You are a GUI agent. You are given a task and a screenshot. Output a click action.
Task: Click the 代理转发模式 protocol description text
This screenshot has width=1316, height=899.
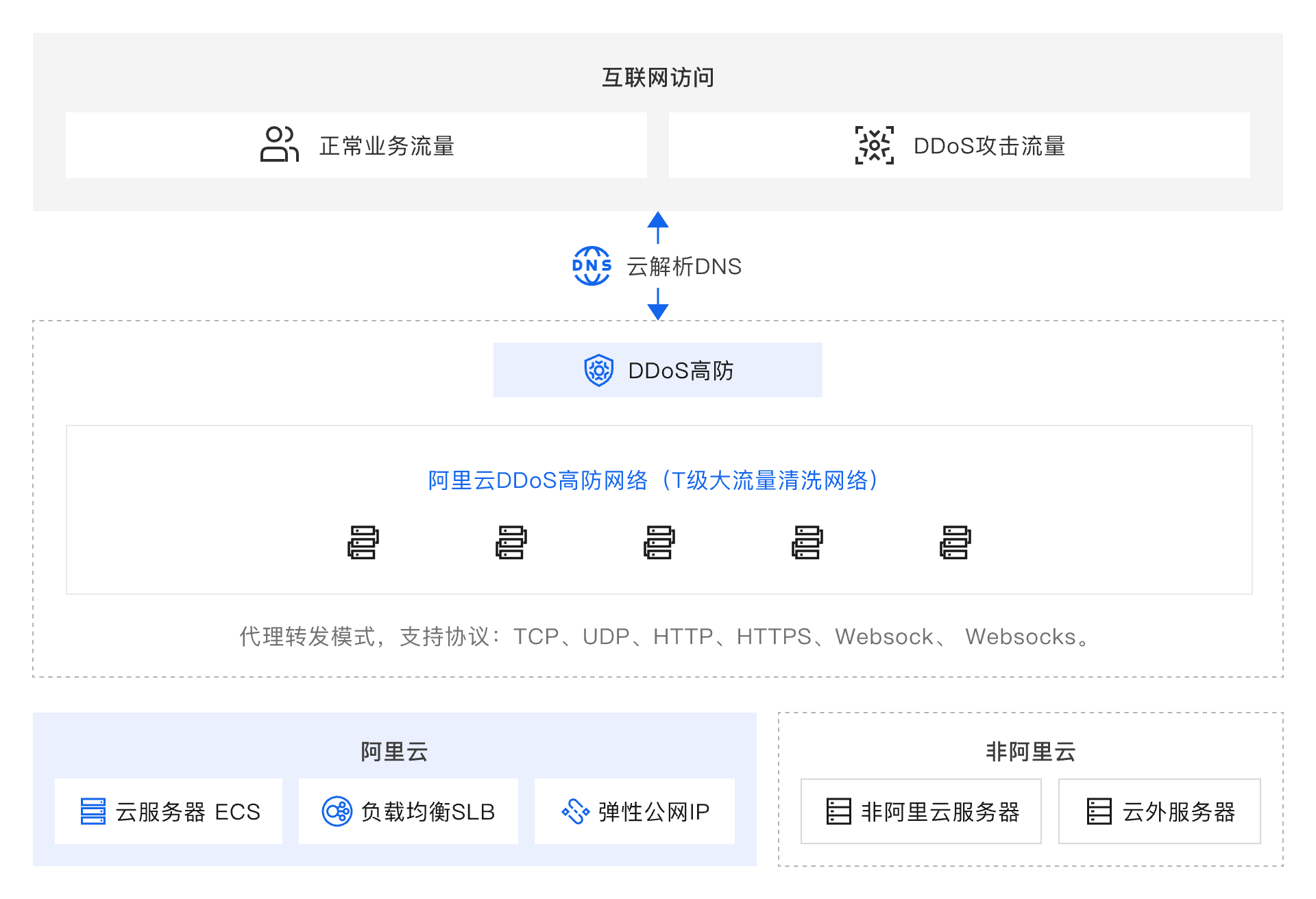(663, 637)
